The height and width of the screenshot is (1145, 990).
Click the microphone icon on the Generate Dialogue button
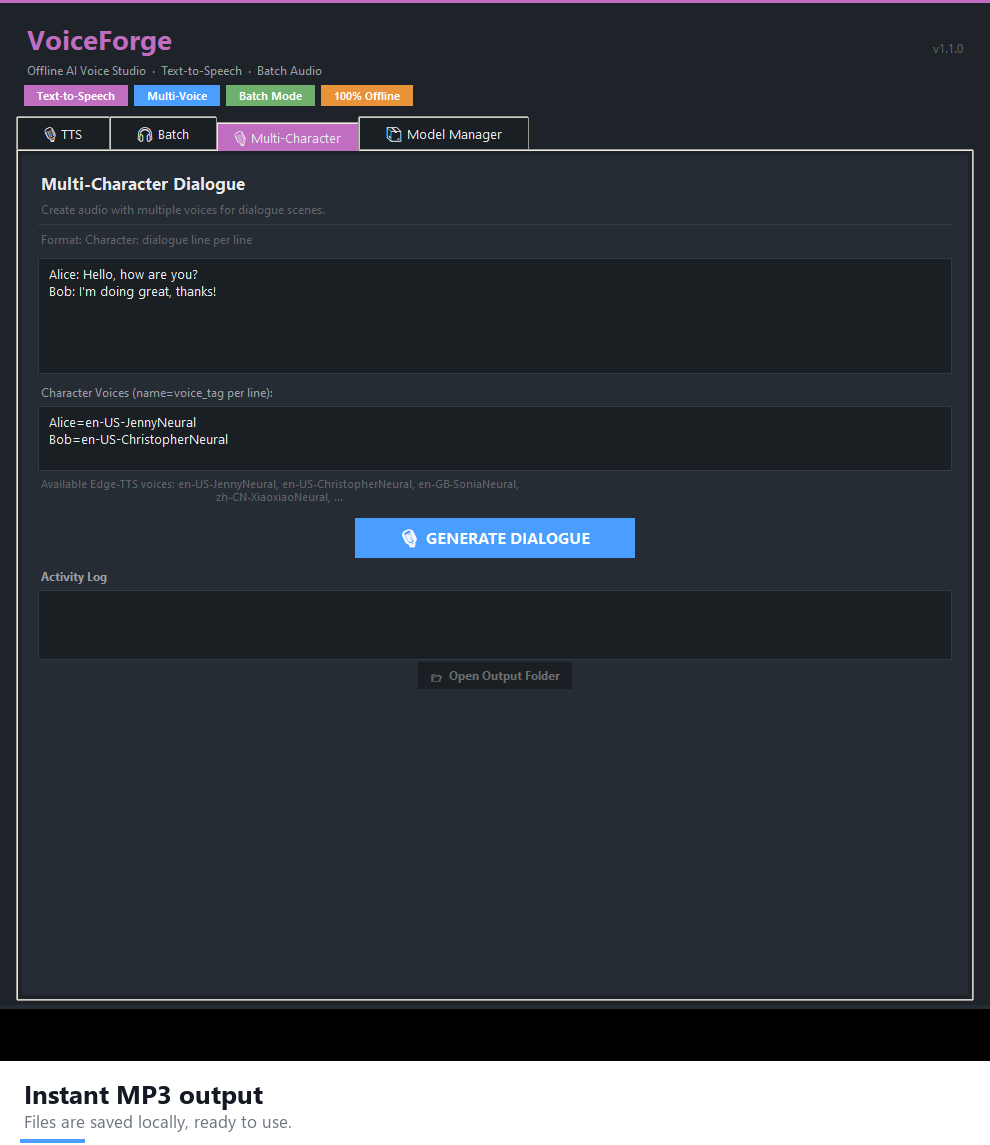[x=410, y=538]
